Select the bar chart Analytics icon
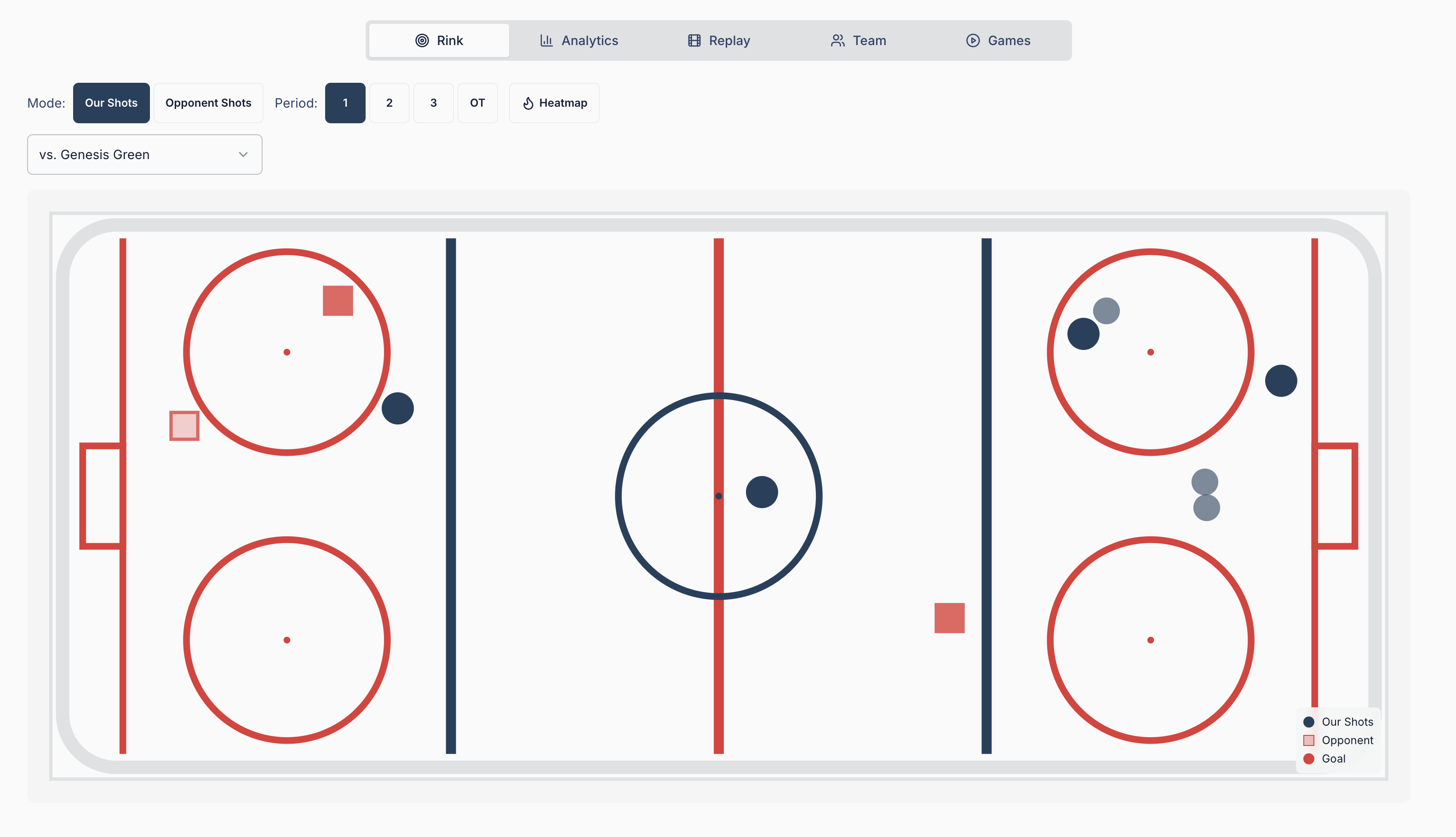Screen dimensions: 1456x837 point(546,40)
